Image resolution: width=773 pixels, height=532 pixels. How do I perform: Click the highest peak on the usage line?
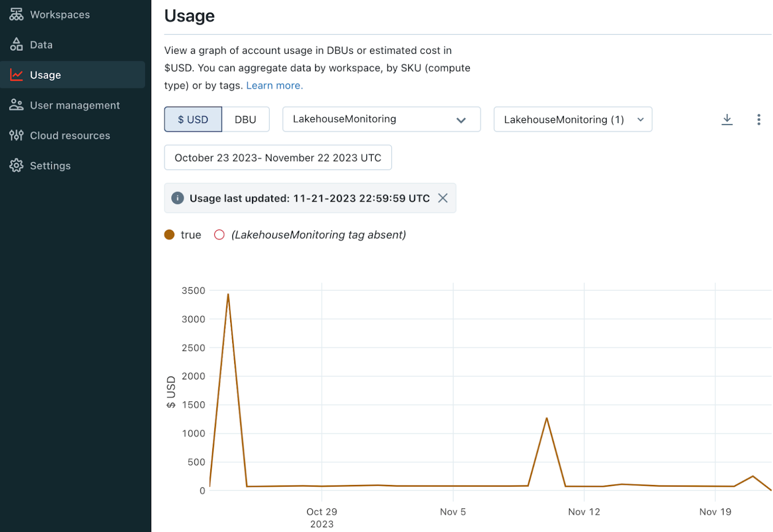click(x=228, y=295)
